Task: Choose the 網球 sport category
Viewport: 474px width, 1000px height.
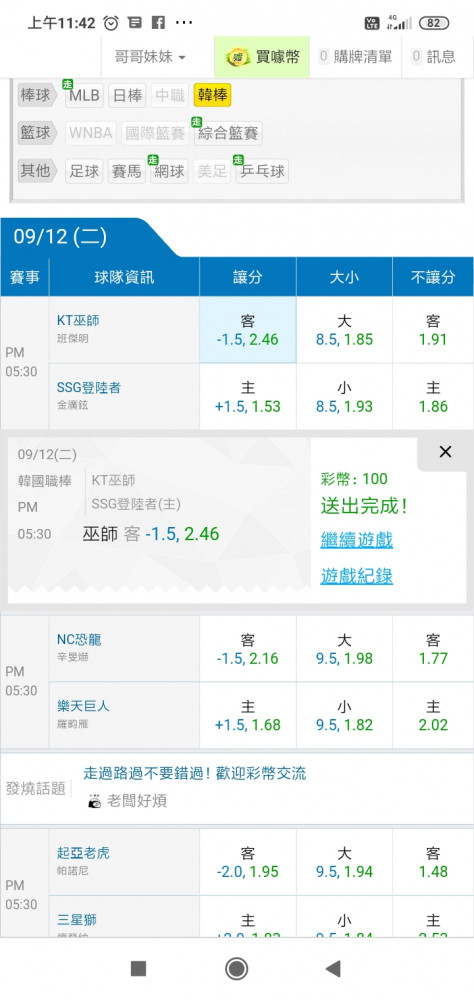Action: (x=169, y=171)
